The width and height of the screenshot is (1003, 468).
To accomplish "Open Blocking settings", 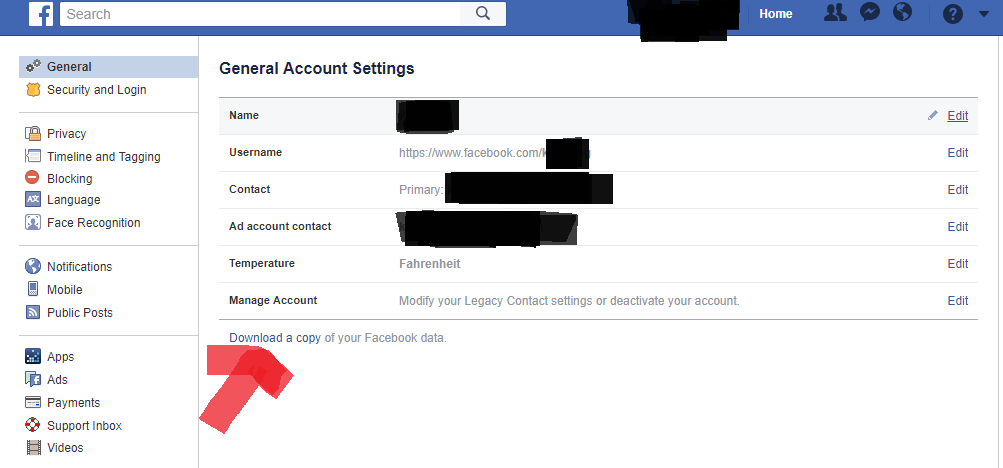I will pyautogui.click(x=70, y=178).
